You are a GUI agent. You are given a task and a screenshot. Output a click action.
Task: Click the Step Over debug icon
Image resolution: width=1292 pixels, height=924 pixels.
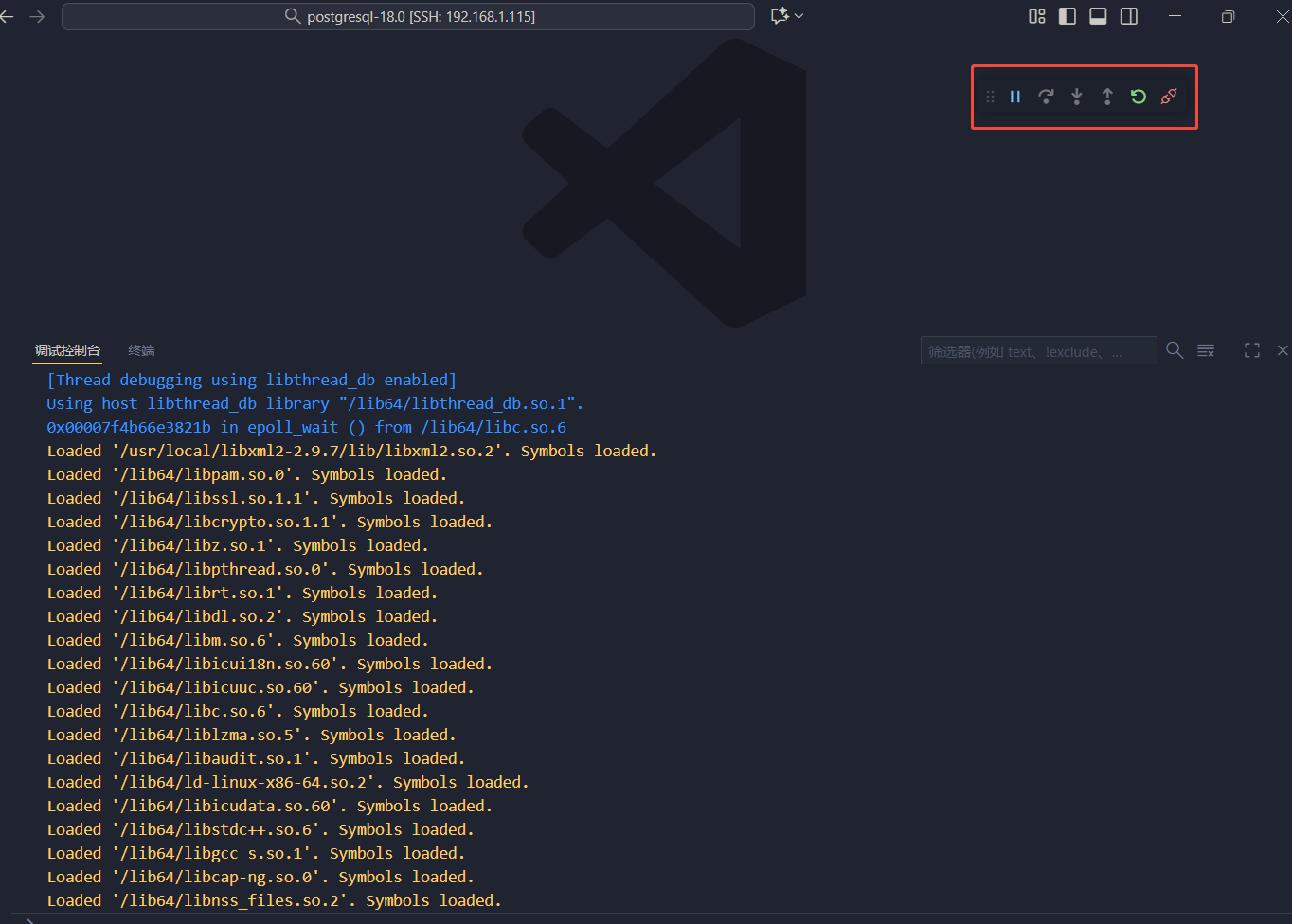1046,97
